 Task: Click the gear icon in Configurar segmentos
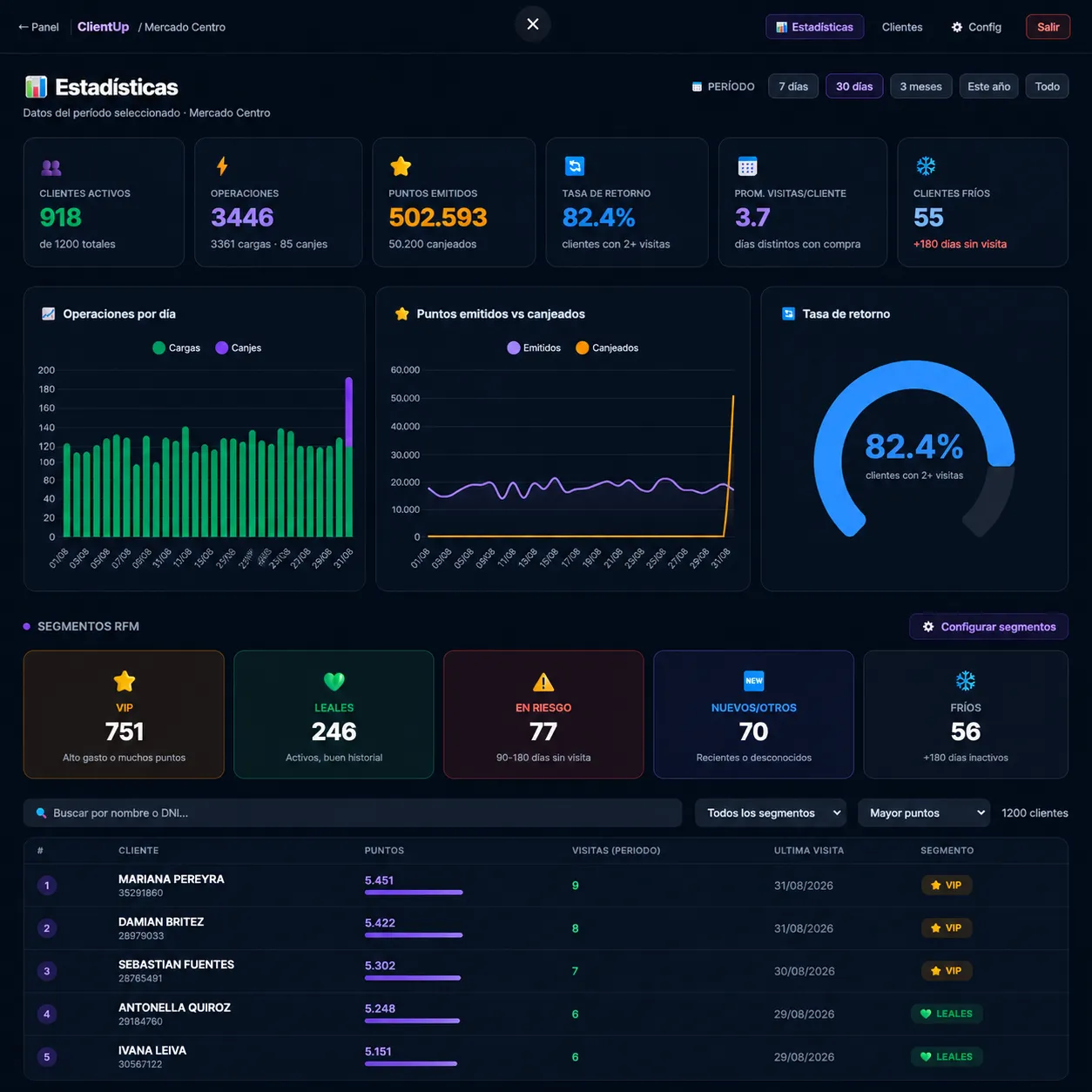coord(928,627)
